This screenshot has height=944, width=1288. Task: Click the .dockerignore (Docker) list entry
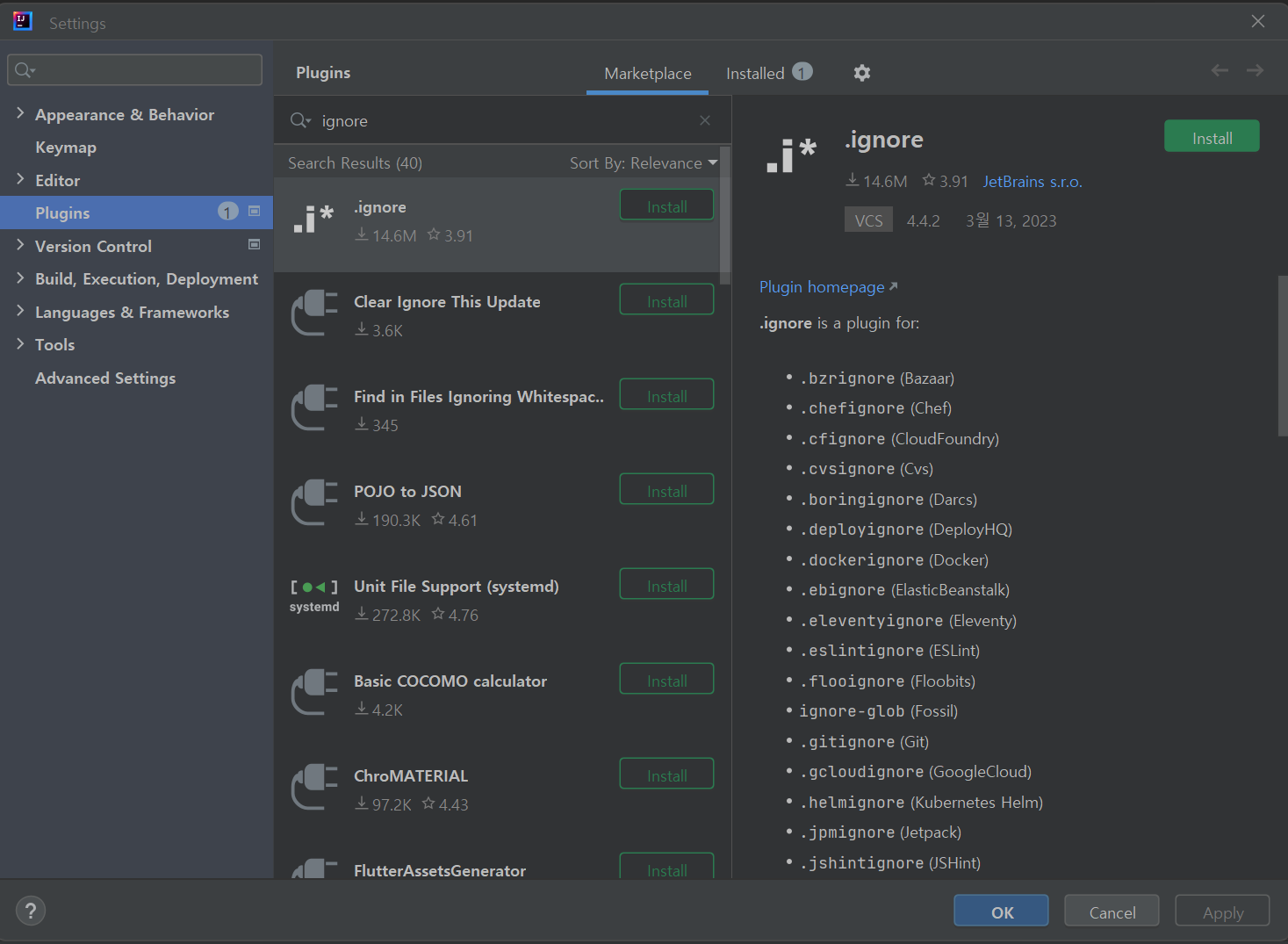tap(894, 560)
